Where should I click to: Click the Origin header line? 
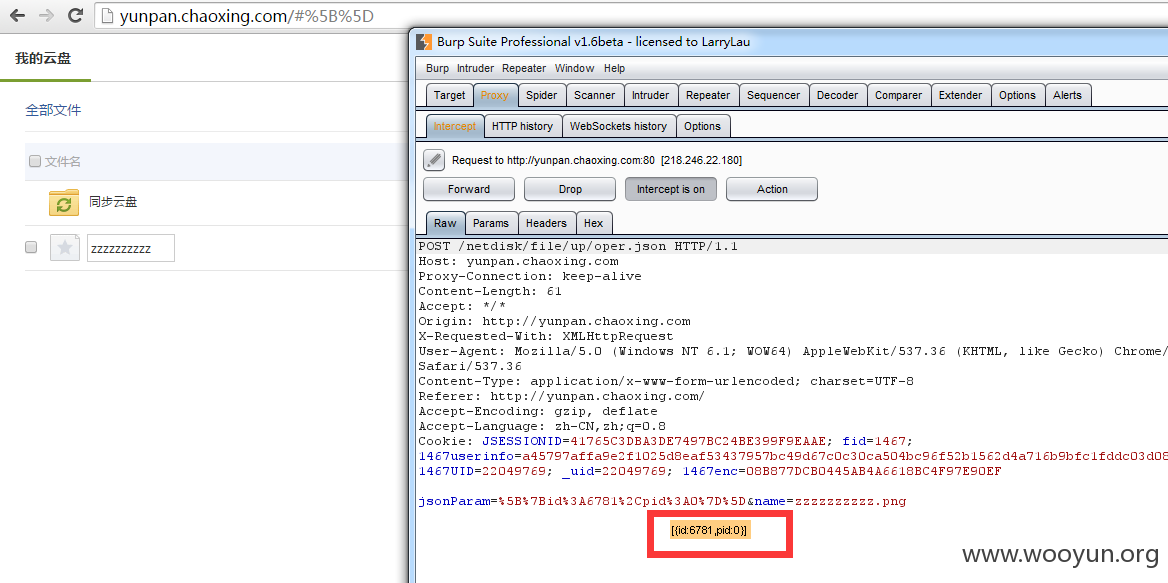coord(554,321)
